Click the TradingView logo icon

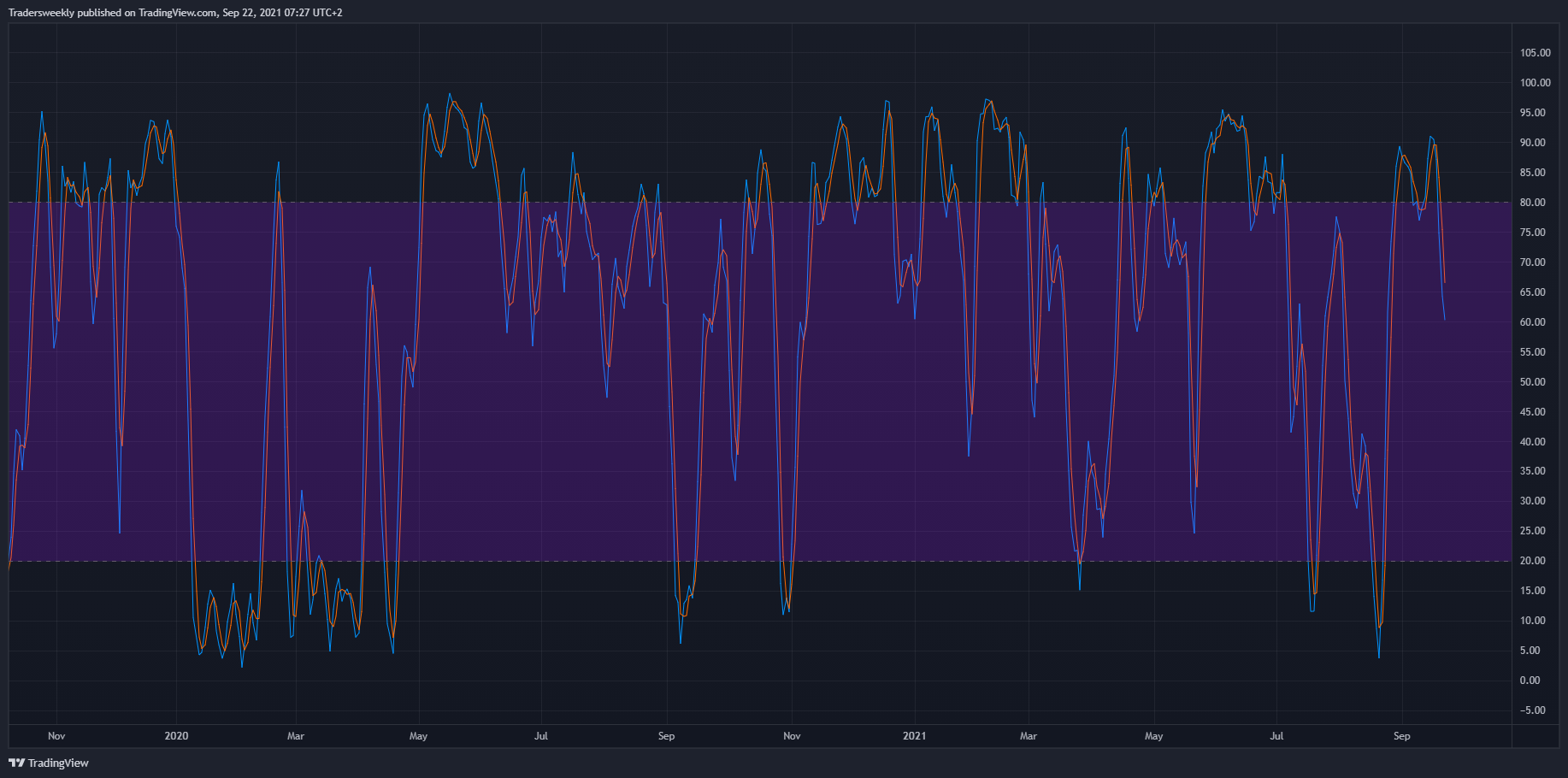[16, 763]
